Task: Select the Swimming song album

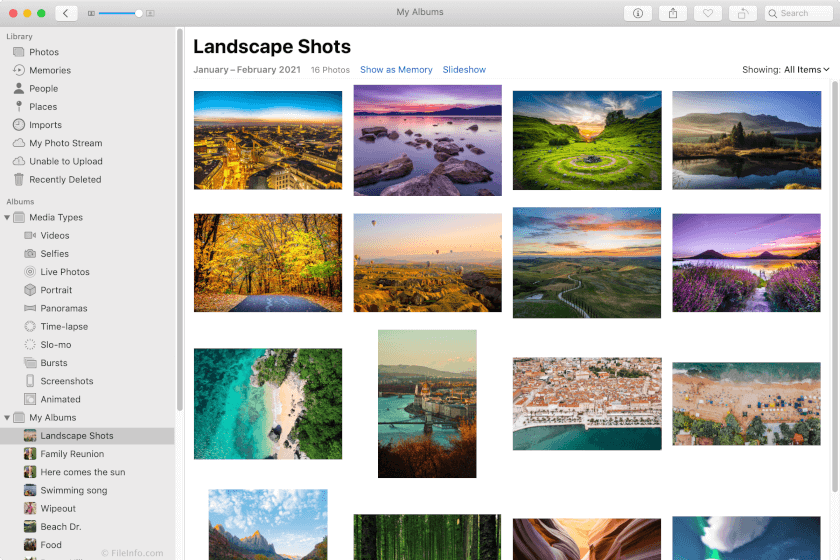Action: point(87,490)
